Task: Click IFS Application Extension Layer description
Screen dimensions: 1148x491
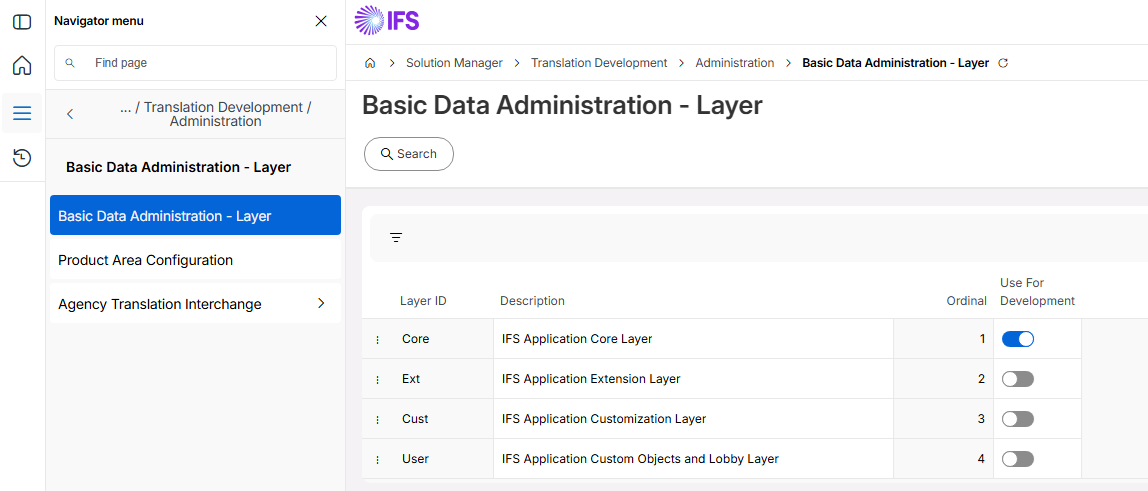Action: [591, 379]
